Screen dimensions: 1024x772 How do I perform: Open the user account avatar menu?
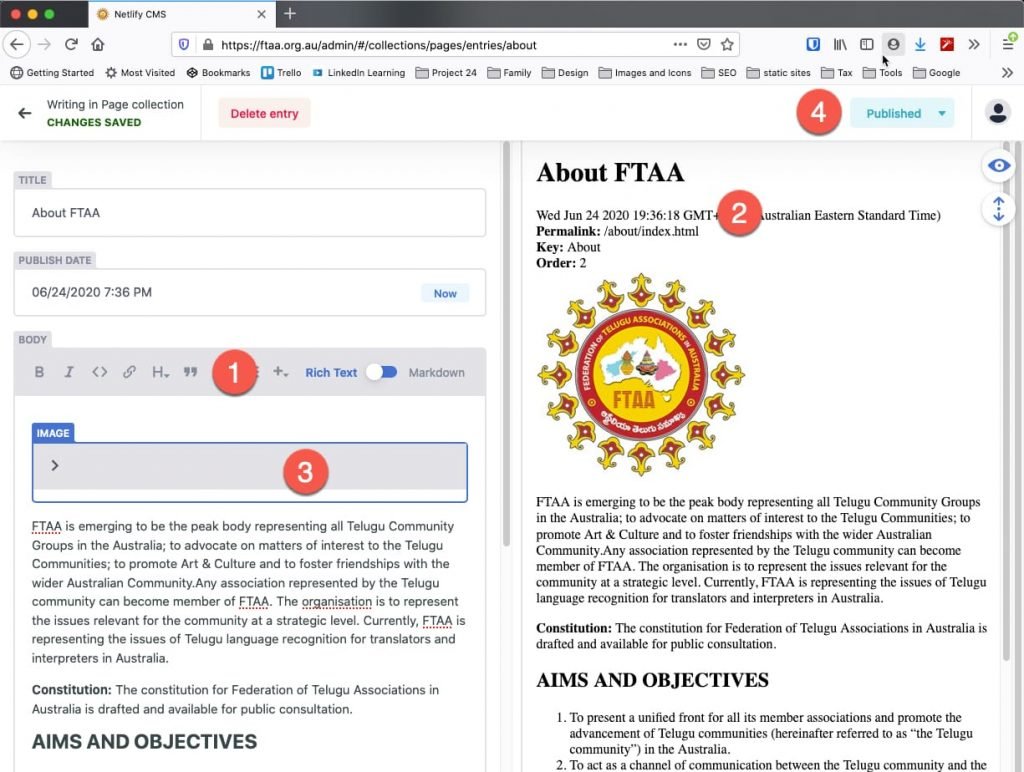(x=997, y=113)
